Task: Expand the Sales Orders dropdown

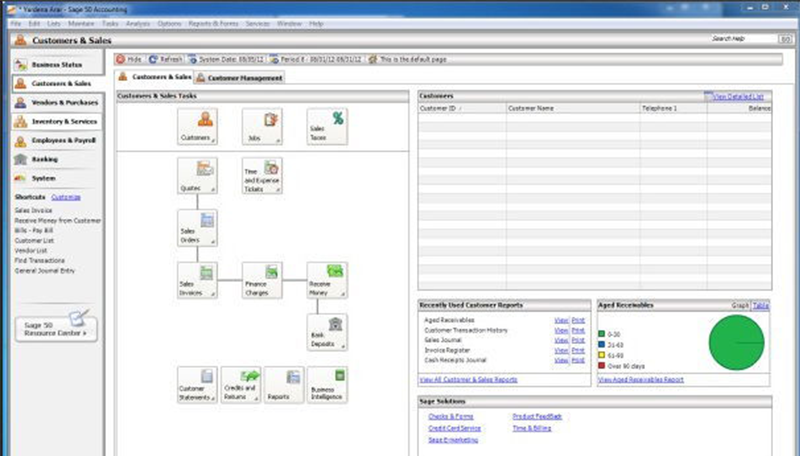Action: click(213, 244)
